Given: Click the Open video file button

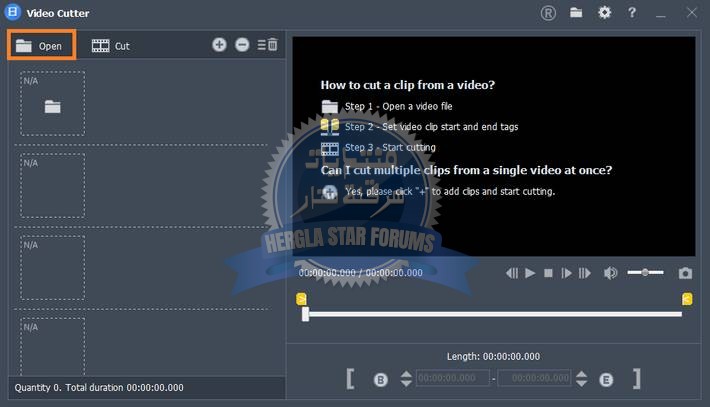Looking at the screenshot, I should [x=41, y=45].
